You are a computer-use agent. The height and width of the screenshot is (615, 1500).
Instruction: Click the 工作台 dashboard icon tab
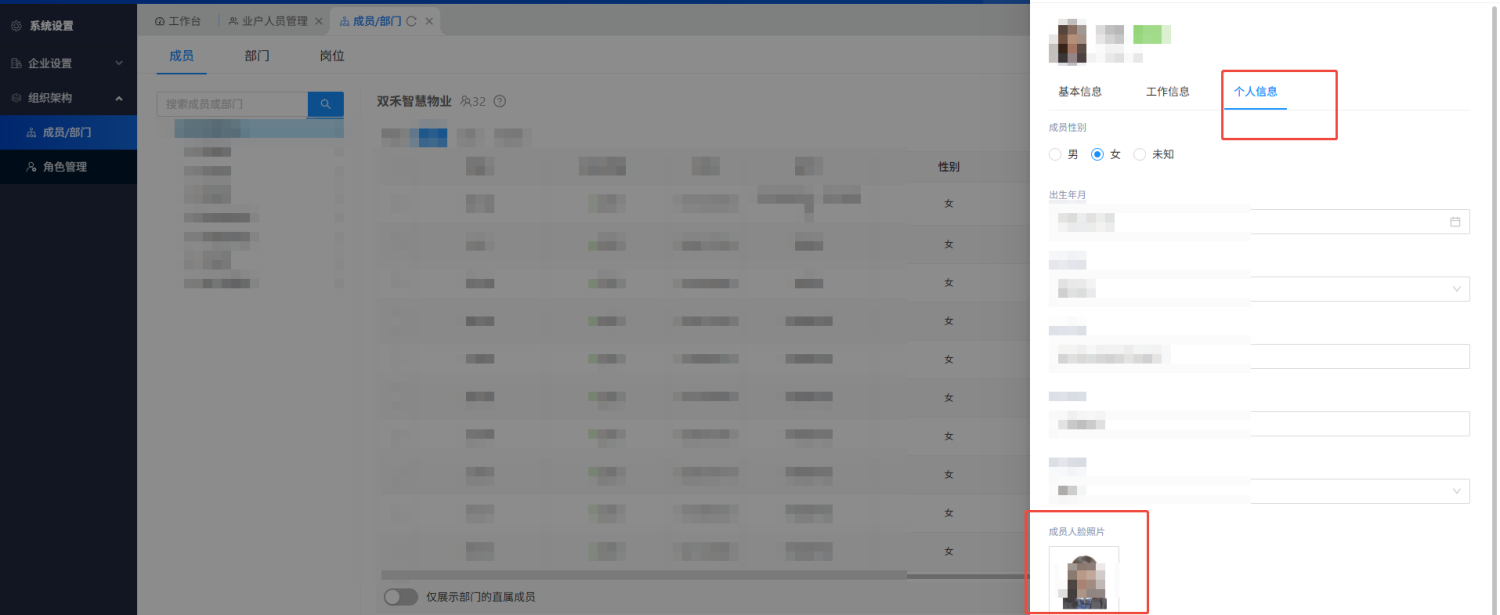[160, 21]
